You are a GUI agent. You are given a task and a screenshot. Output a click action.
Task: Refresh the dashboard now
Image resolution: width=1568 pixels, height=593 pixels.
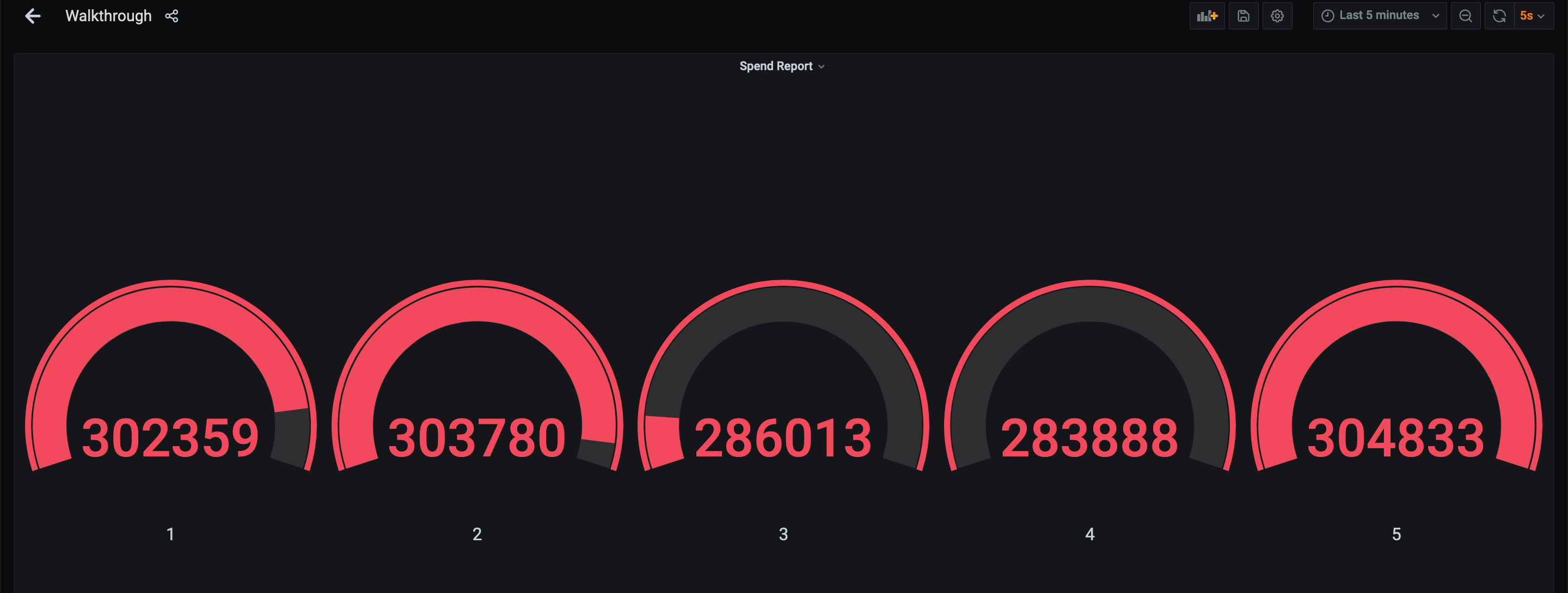(1499, 16)
